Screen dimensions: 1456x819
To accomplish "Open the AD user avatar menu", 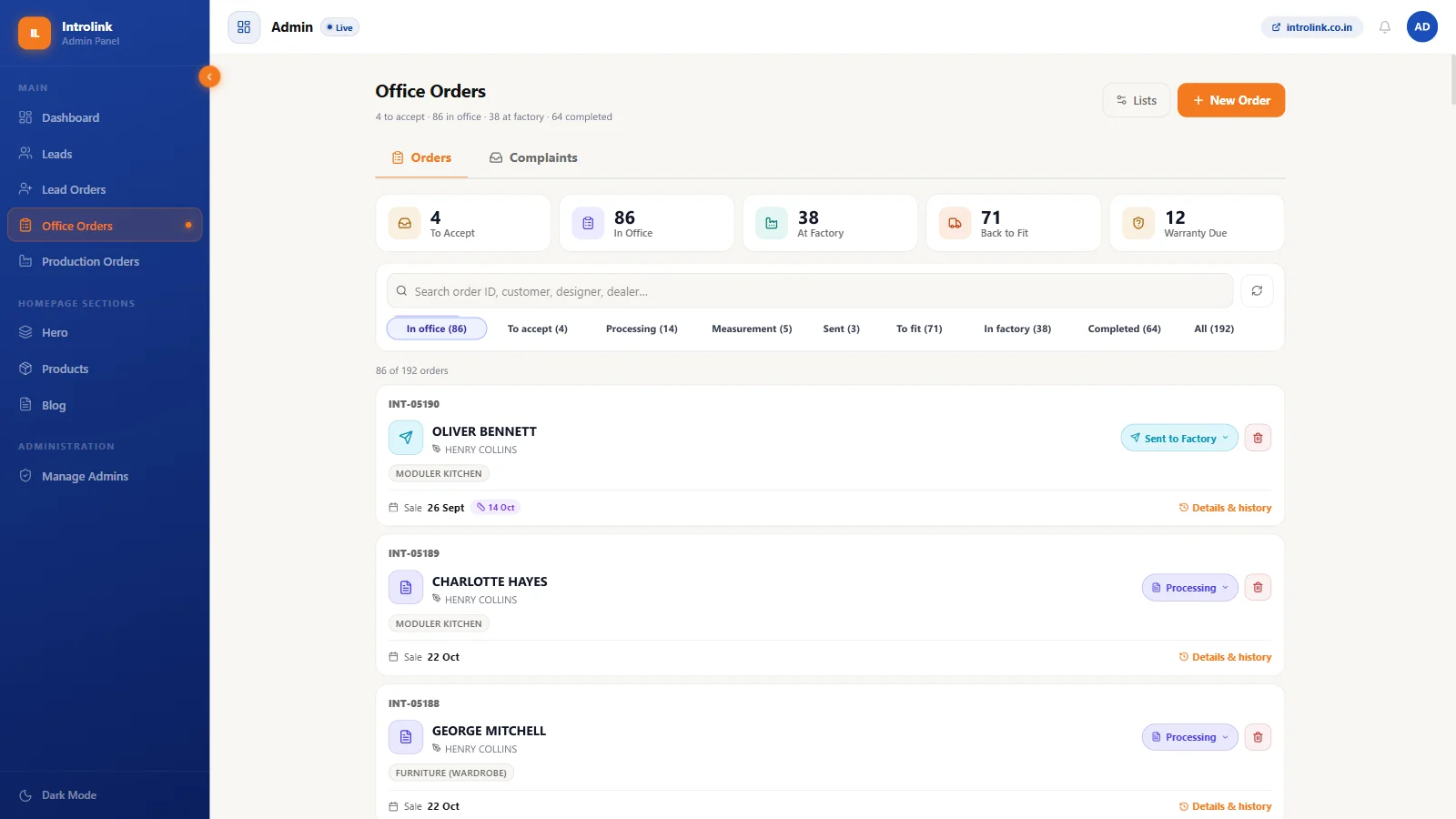I will [1421, 27].
